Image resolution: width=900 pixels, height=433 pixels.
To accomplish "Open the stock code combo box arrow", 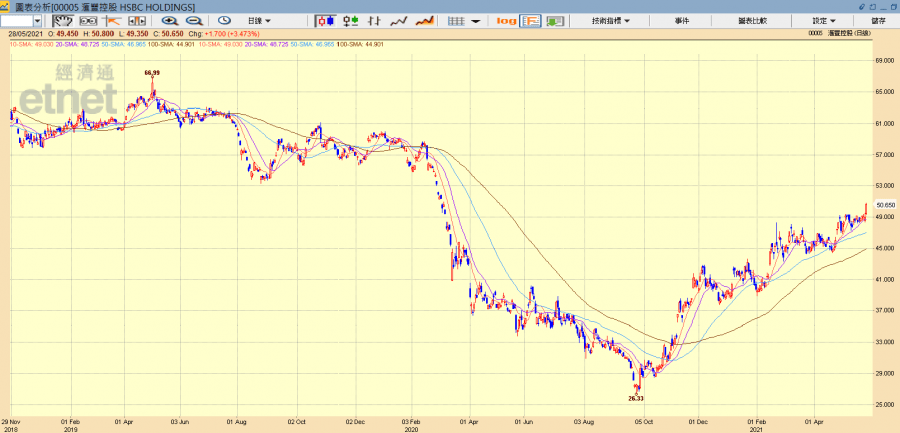I will pyautogui.click(x=37, y=20).
